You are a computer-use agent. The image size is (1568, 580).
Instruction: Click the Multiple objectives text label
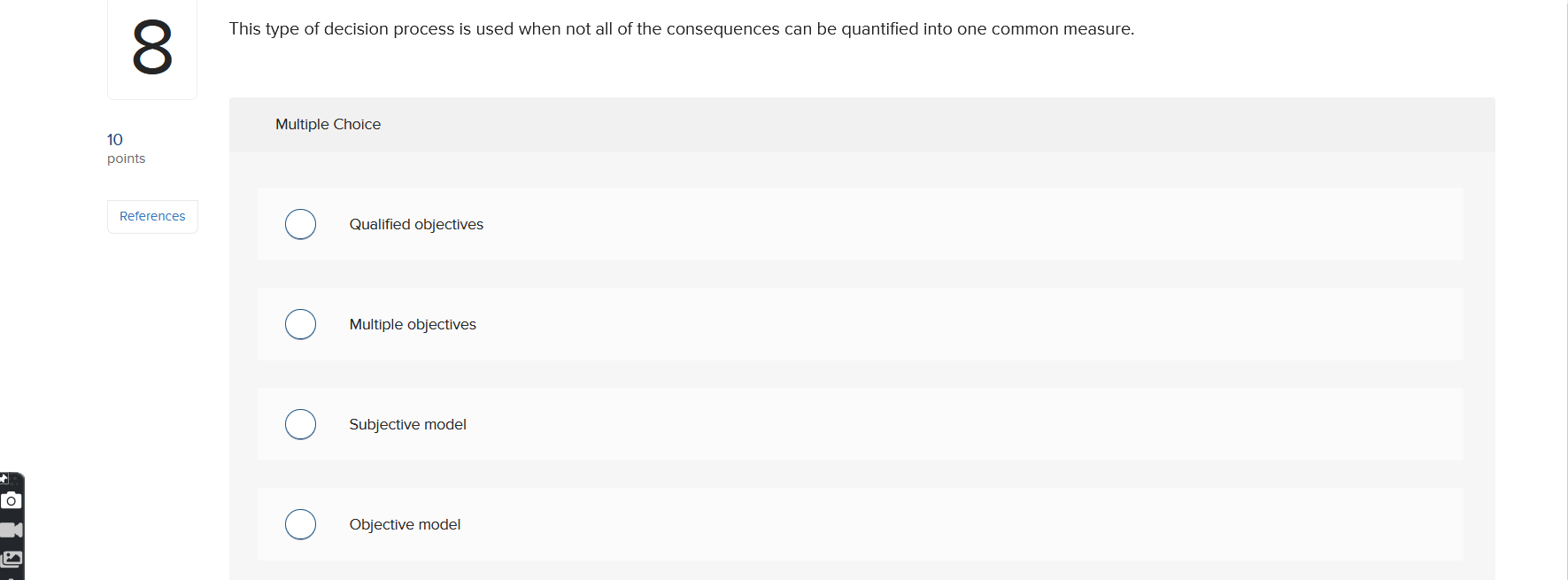click(x=413, y=324)
